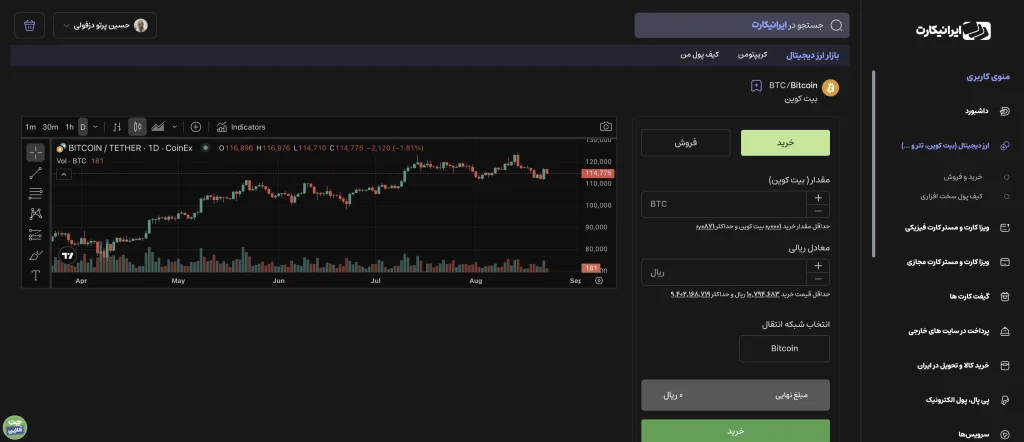Screen dimensions: 1024x442
Task: Take a chart snapshot with camera icon
Action: (x=606, y=127)
